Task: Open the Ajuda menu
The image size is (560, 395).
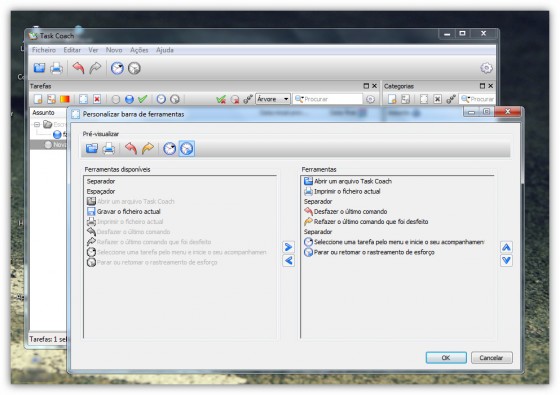Action: coord(165,50)
